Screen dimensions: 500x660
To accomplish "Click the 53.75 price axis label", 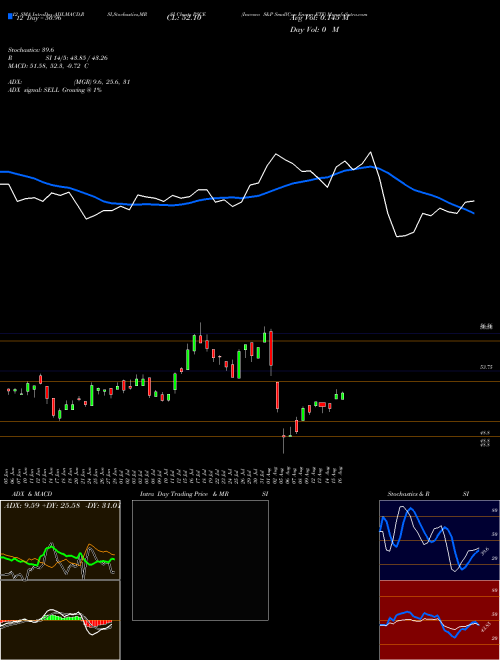I will pos(486,367).
